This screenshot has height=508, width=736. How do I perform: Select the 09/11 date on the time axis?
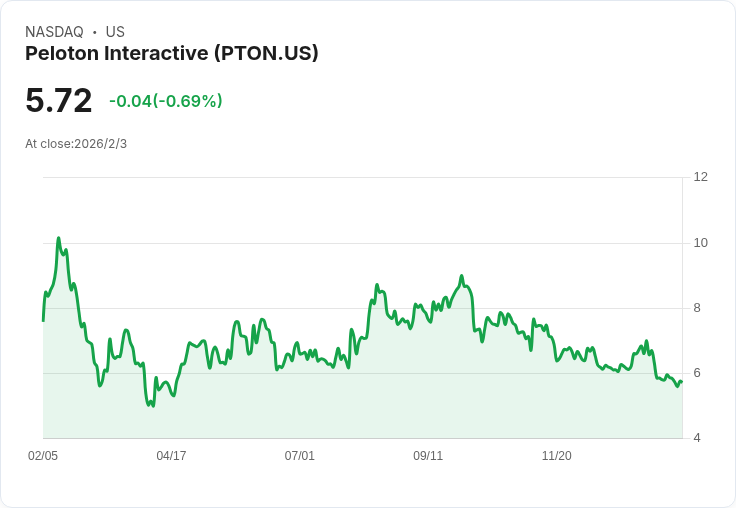pyautogui.click(x=428, y=456)
